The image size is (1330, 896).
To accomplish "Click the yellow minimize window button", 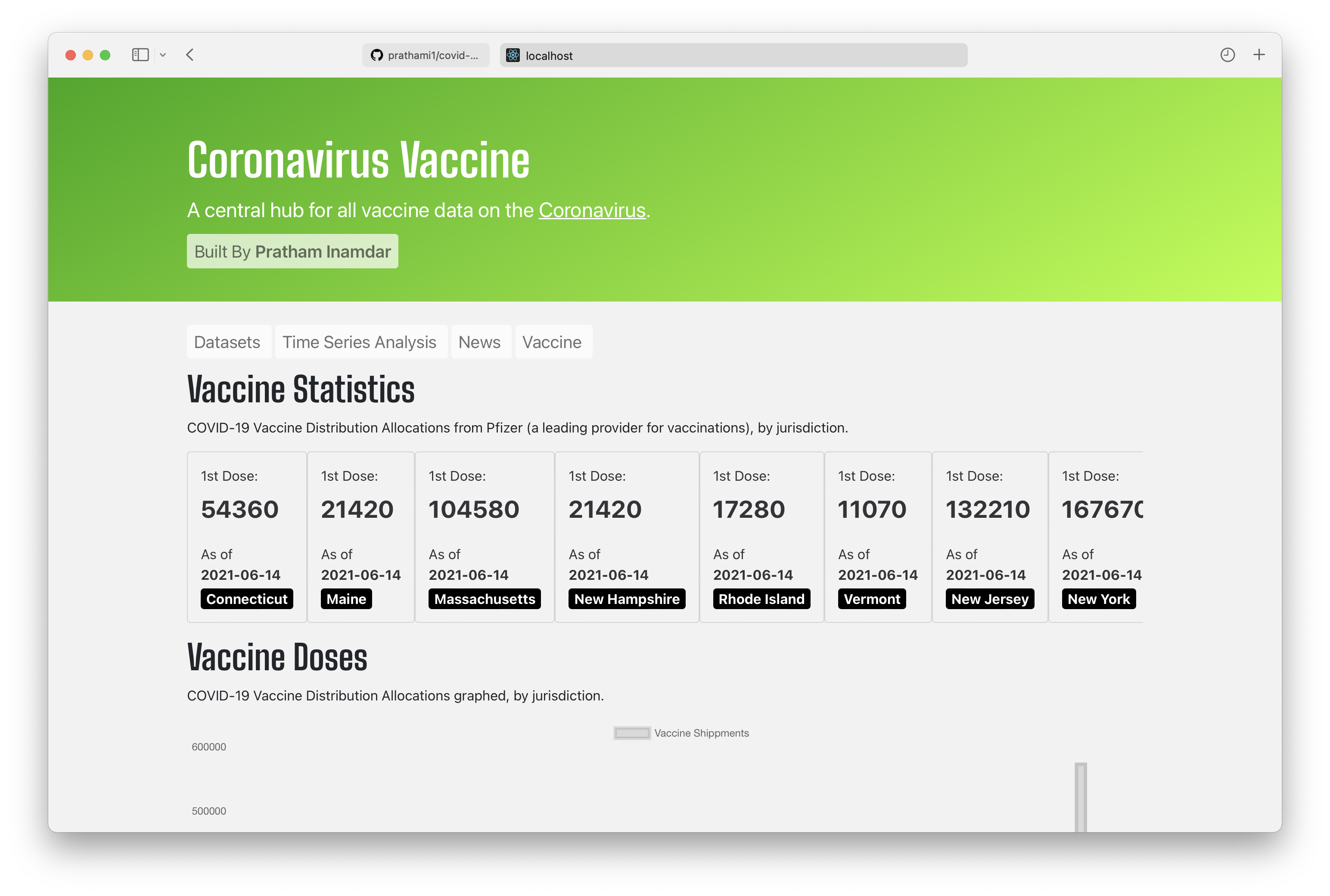I will coord(88,55).
